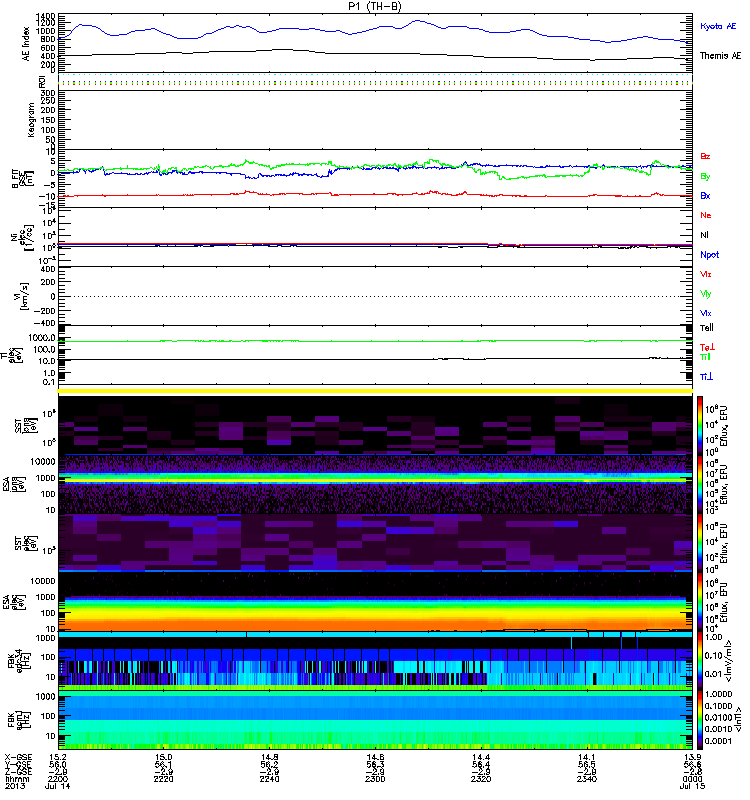This screenshot has width=750, height=800.
Task: Click the "-400" tick on Vi axis
Action: [x=43, y=323]
